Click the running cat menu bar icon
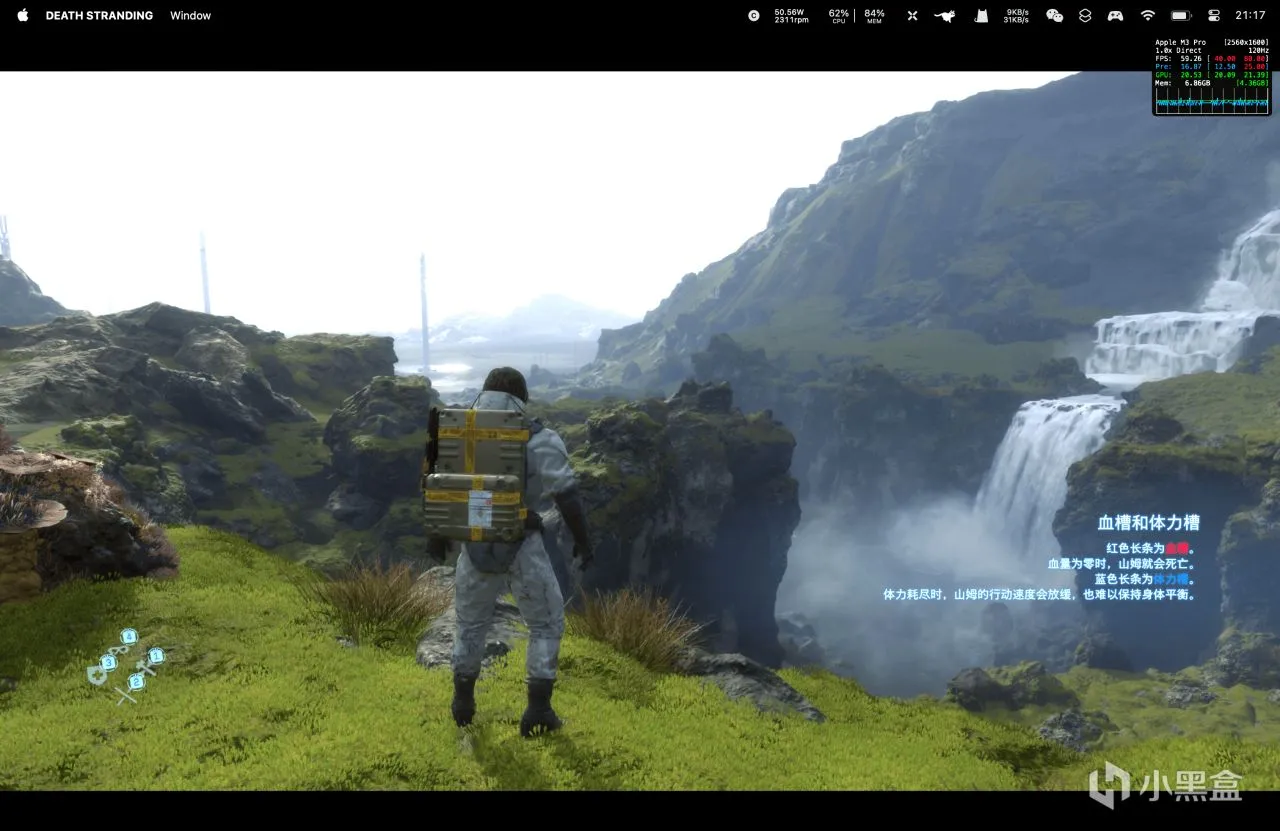This screenshot has width=1280, height=831. point(944,16)
